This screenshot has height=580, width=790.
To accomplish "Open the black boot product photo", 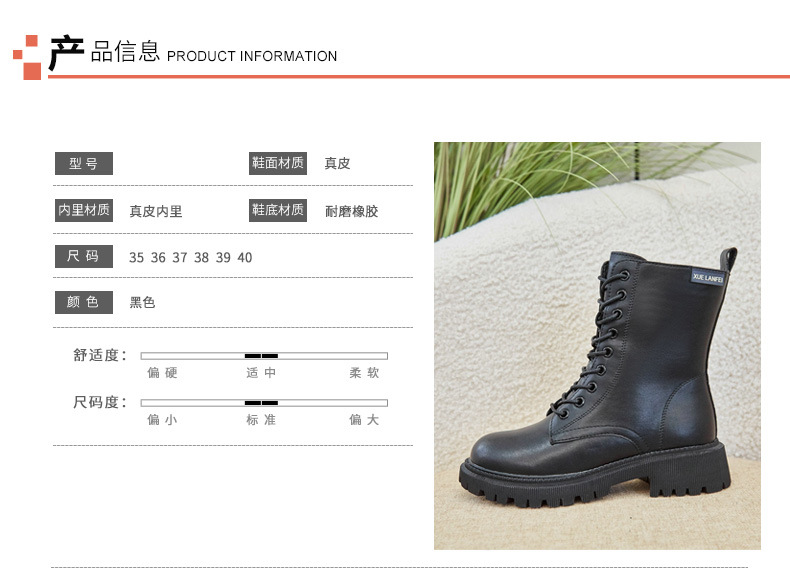I will tap(598, 346).
